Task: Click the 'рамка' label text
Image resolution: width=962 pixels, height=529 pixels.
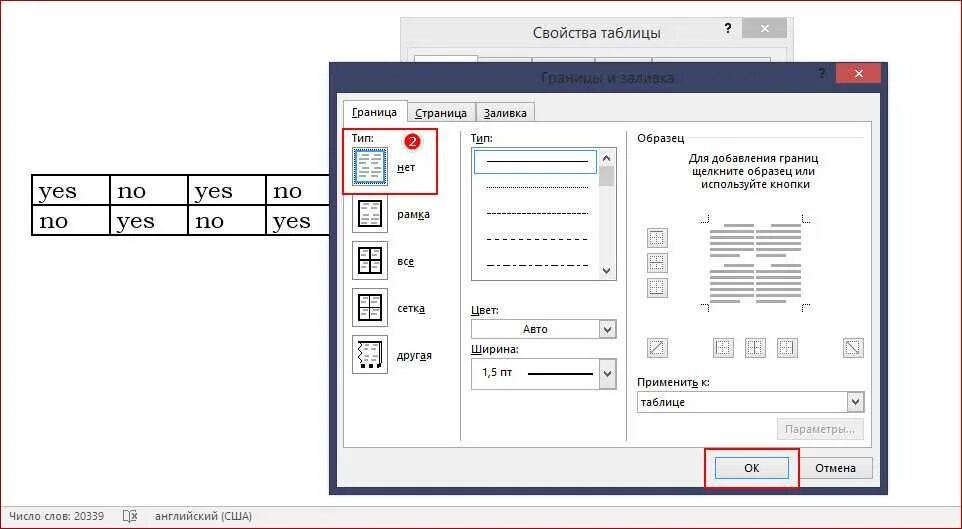Action: pyautogui.click(x=414, y=215)
